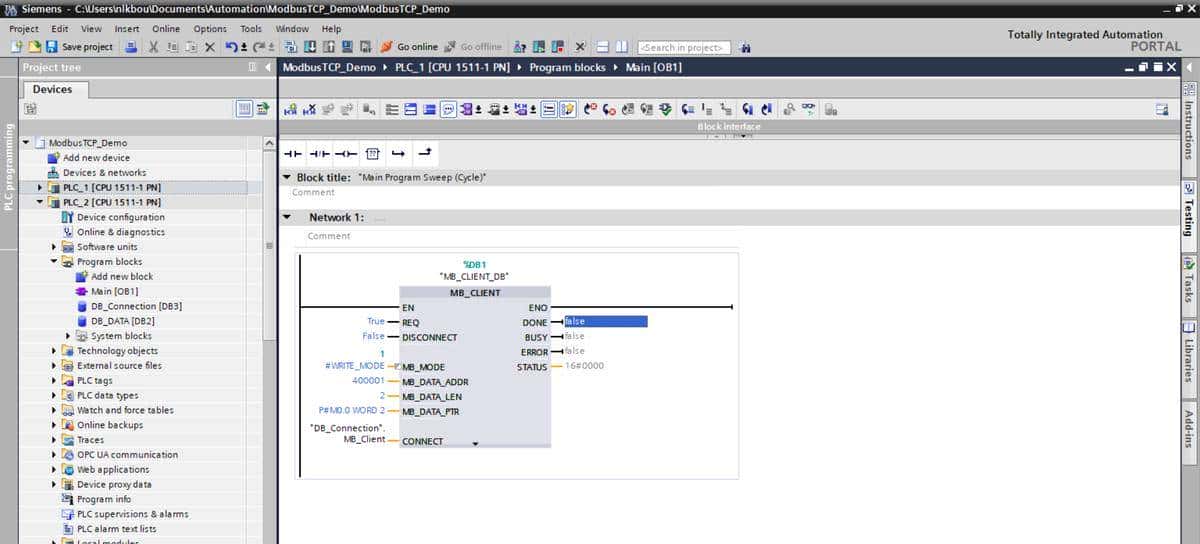
Task: Open DB_Connection [DB3] data block
Action: [136, 306]
